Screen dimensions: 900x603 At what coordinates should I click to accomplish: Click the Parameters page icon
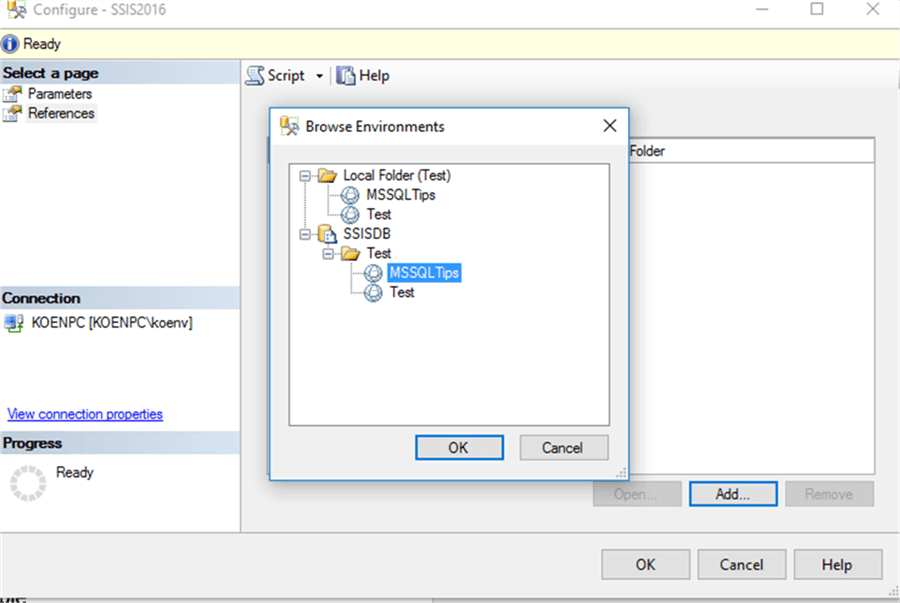click(12, 94)
